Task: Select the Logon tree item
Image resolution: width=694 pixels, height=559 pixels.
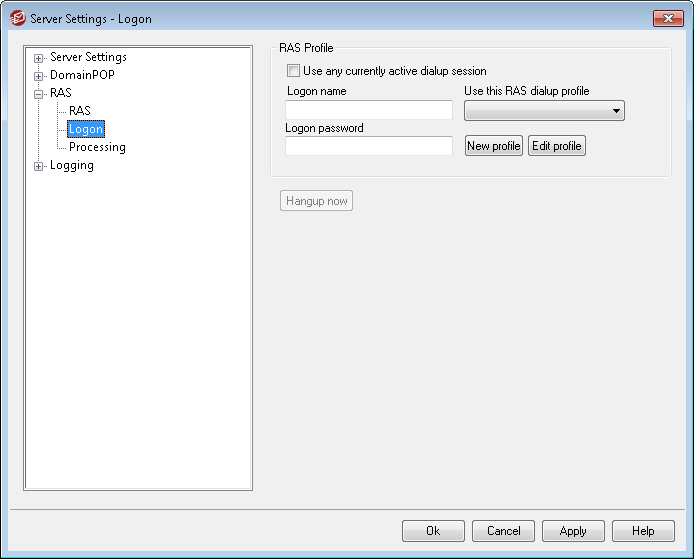Action: tap(86, 129)
